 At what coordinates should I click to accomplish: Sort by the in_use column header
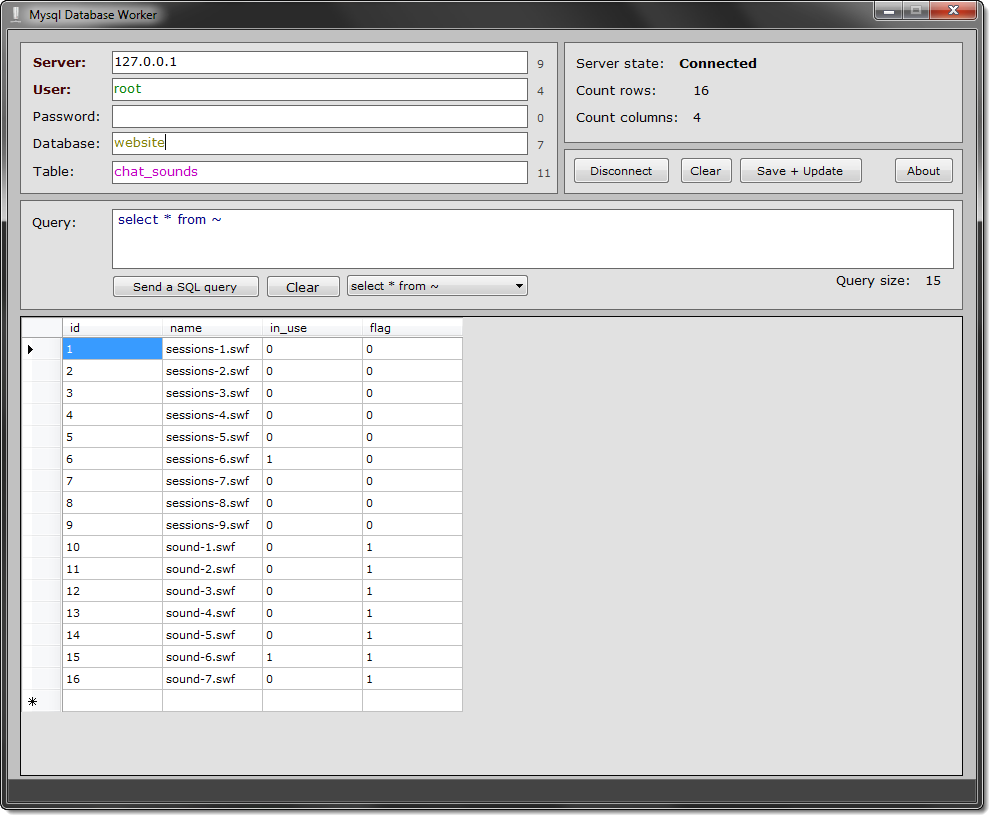point(311,328)
